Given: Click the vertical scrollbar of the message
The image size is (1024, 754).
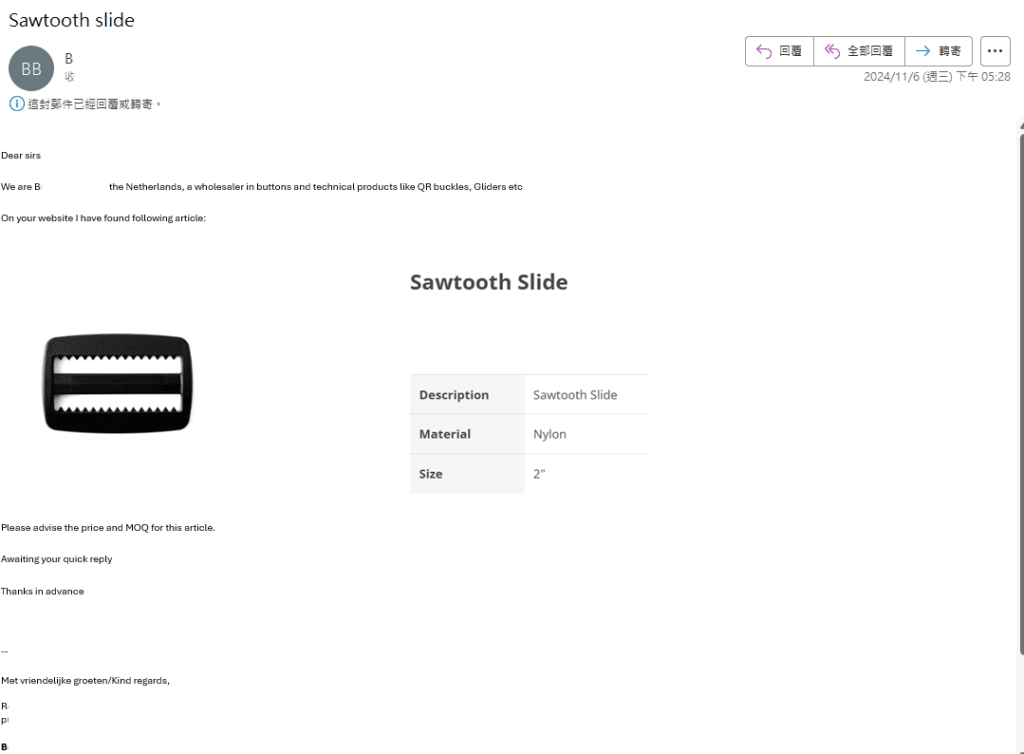Looking at the screenshot, I should [1021, 392].
